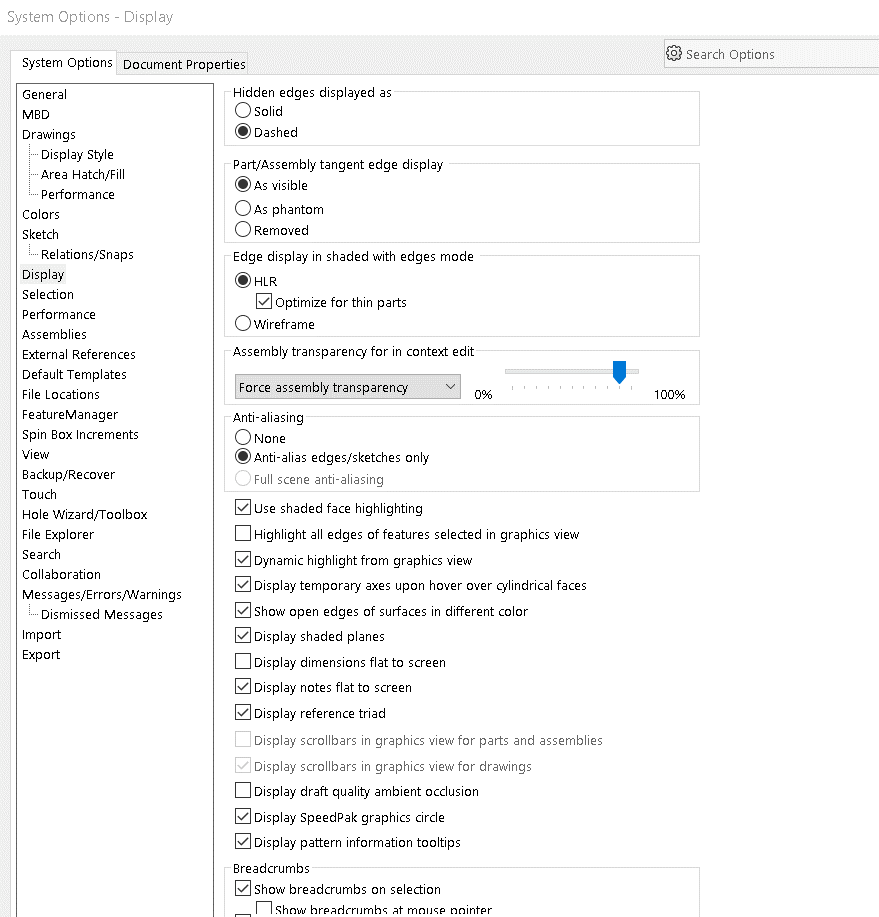The image size is (879, 917).
Task: Open the Colors options category
Action: pos(41,214)
